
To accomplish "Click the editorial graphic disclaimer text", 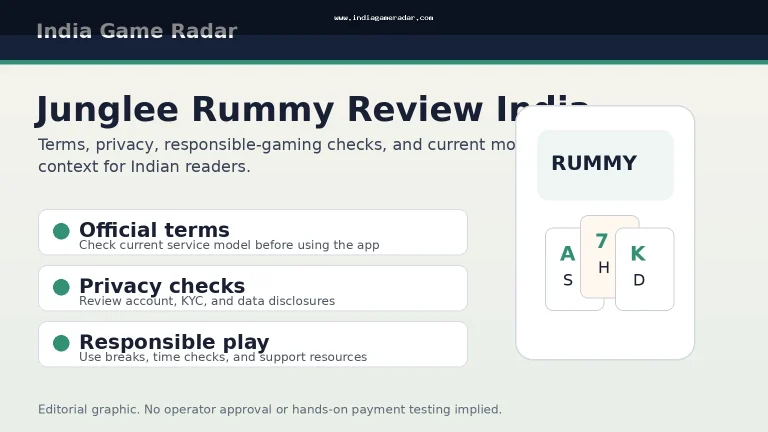I will click(x=270, y=409).
